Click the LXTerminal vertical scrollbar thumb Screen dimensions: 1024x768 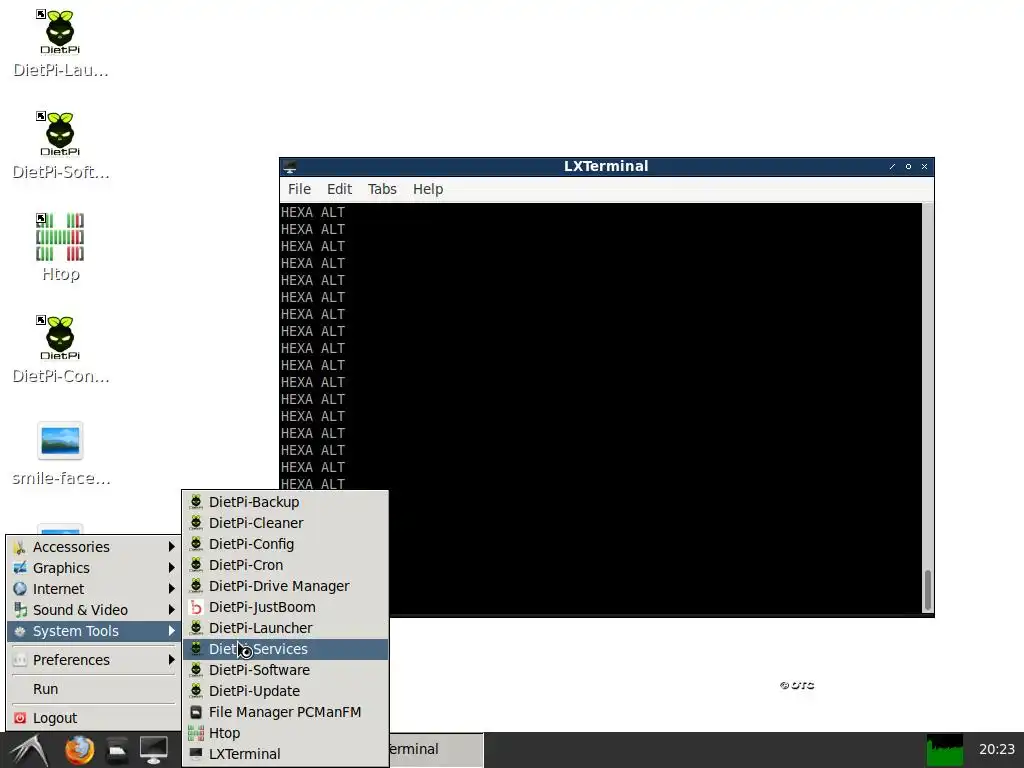tap(927, 590)
